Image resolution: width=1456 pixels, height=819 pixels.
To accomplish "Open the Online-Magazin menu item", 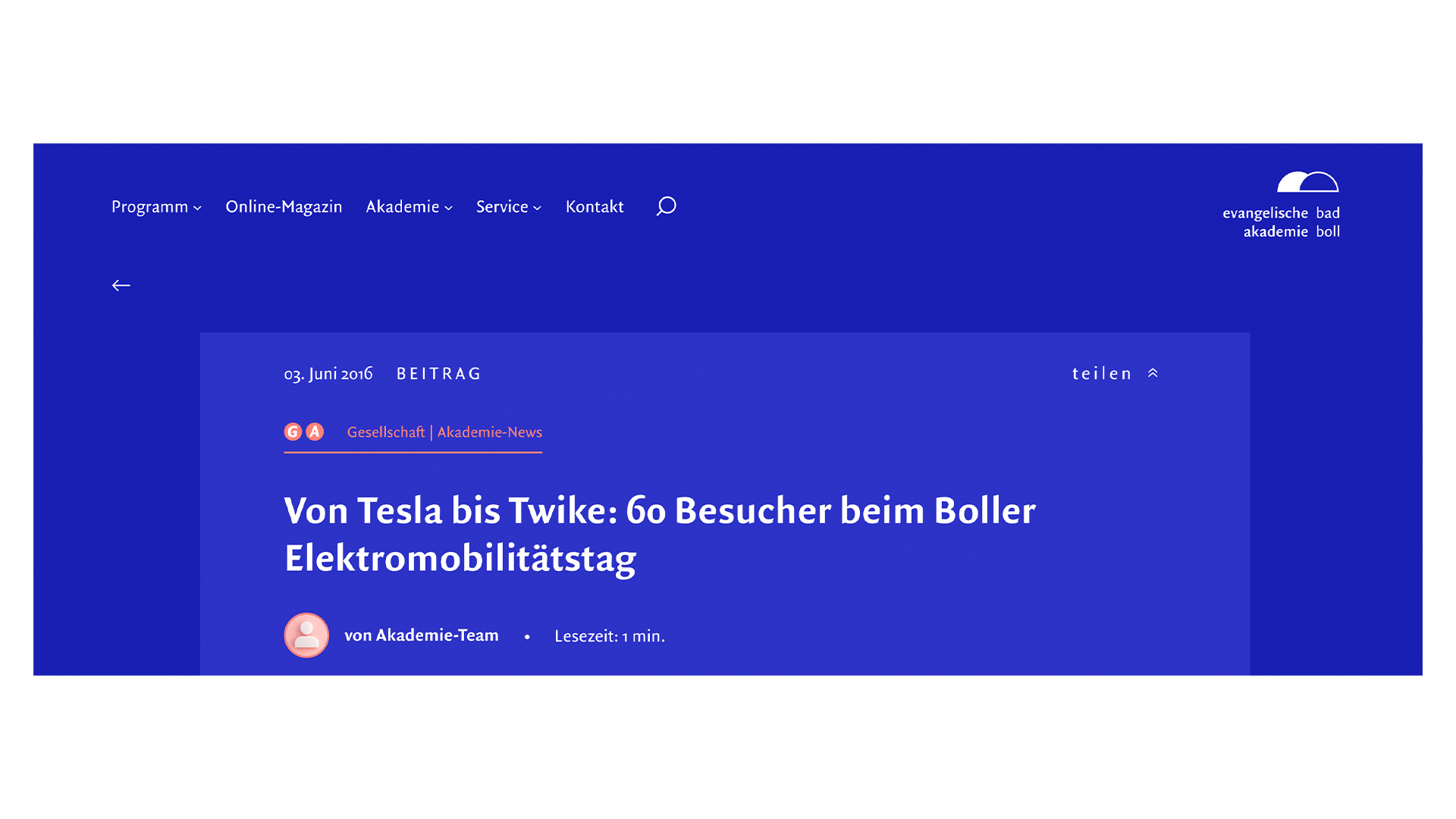I will (284, 206).
